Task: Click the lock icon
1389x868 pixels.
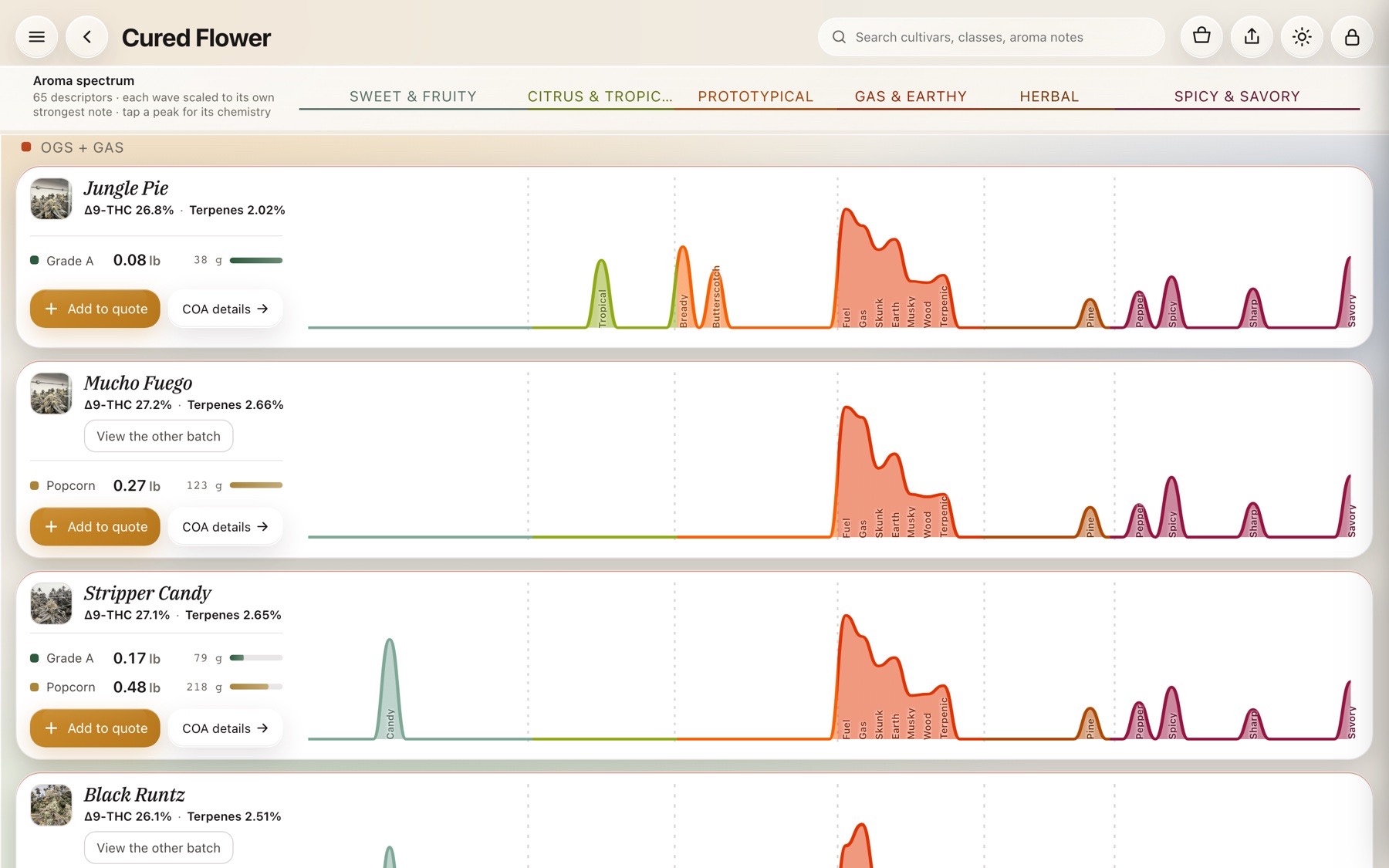Action: tap(1352, 36)
